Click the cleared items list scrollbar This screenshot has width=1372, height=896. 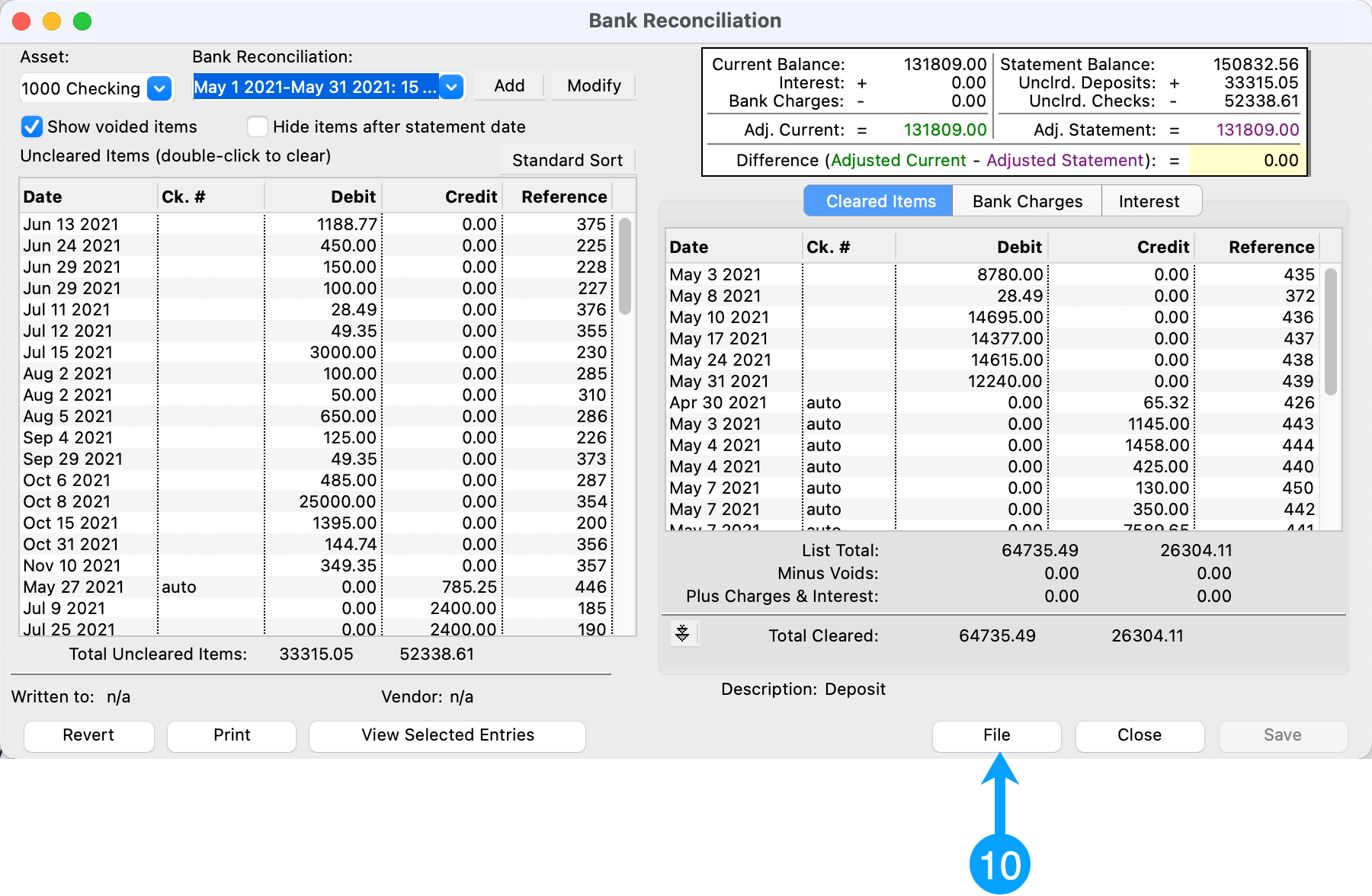1331,331
